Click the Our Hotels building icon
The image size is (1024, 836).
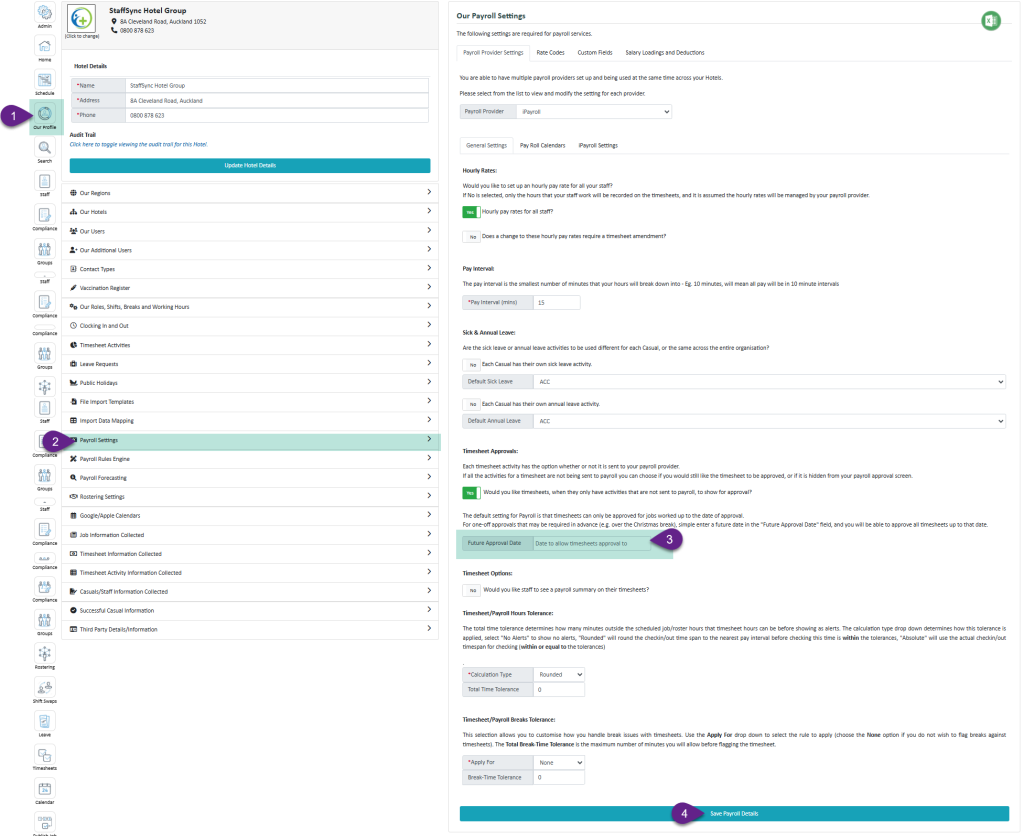click(x=74, y=212)
